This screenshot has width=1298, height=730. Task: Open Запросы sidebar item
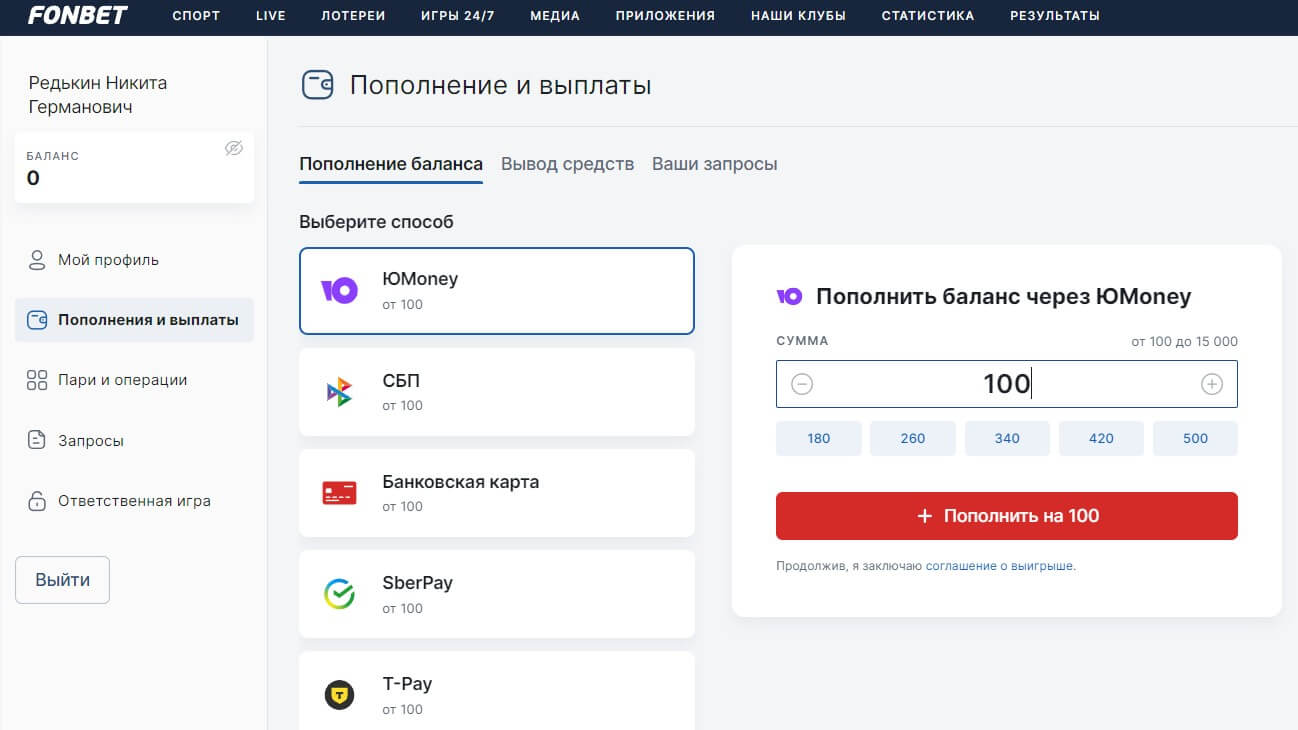[134, 440]
